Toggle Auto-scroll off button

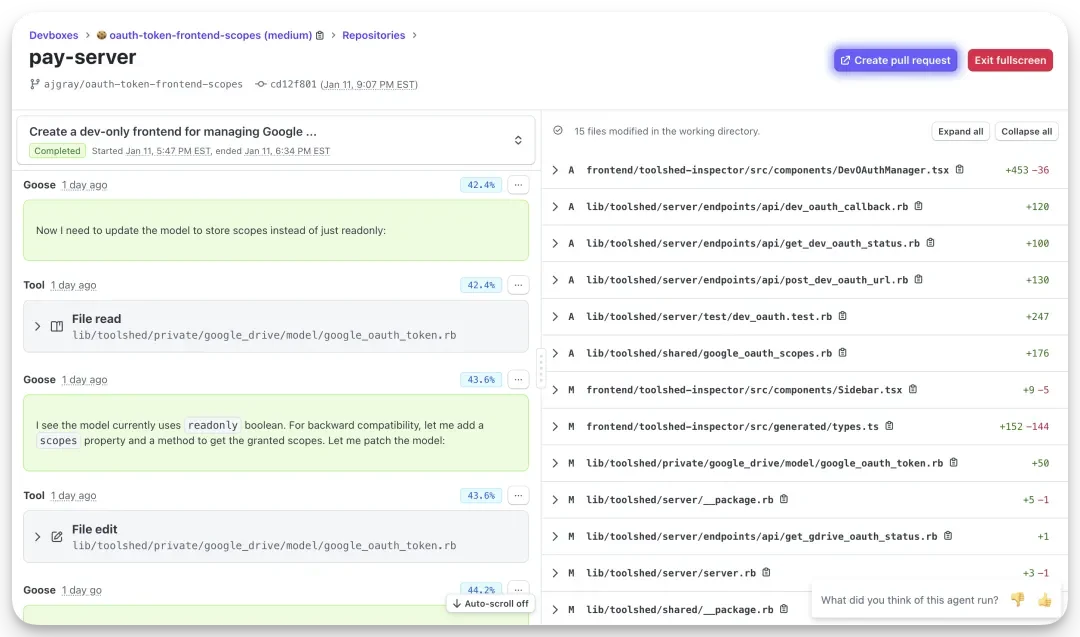[x=490, y=604]
